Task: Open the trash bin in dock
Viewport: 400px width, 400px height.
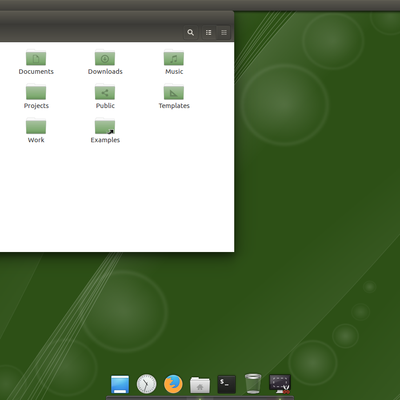Action: [x=253, y=384]
